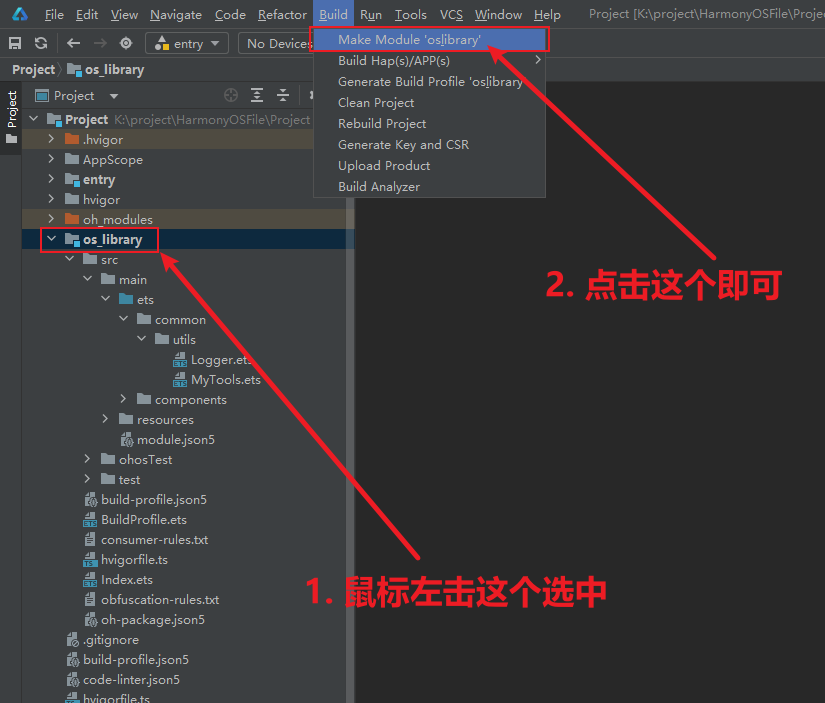Click the Back navigation arrow

73,43
